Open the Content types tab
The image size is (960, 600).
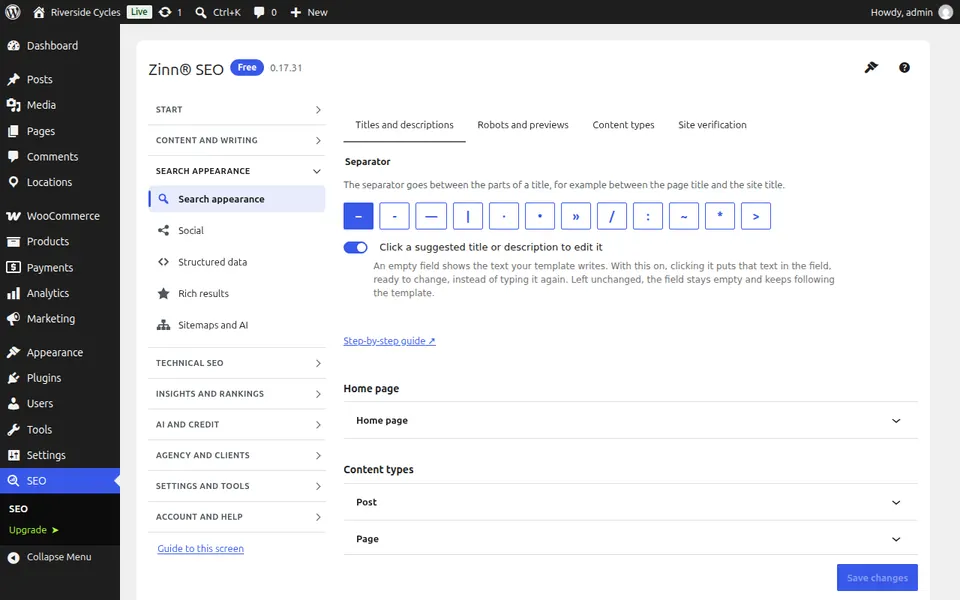click(x=623, y=125)
